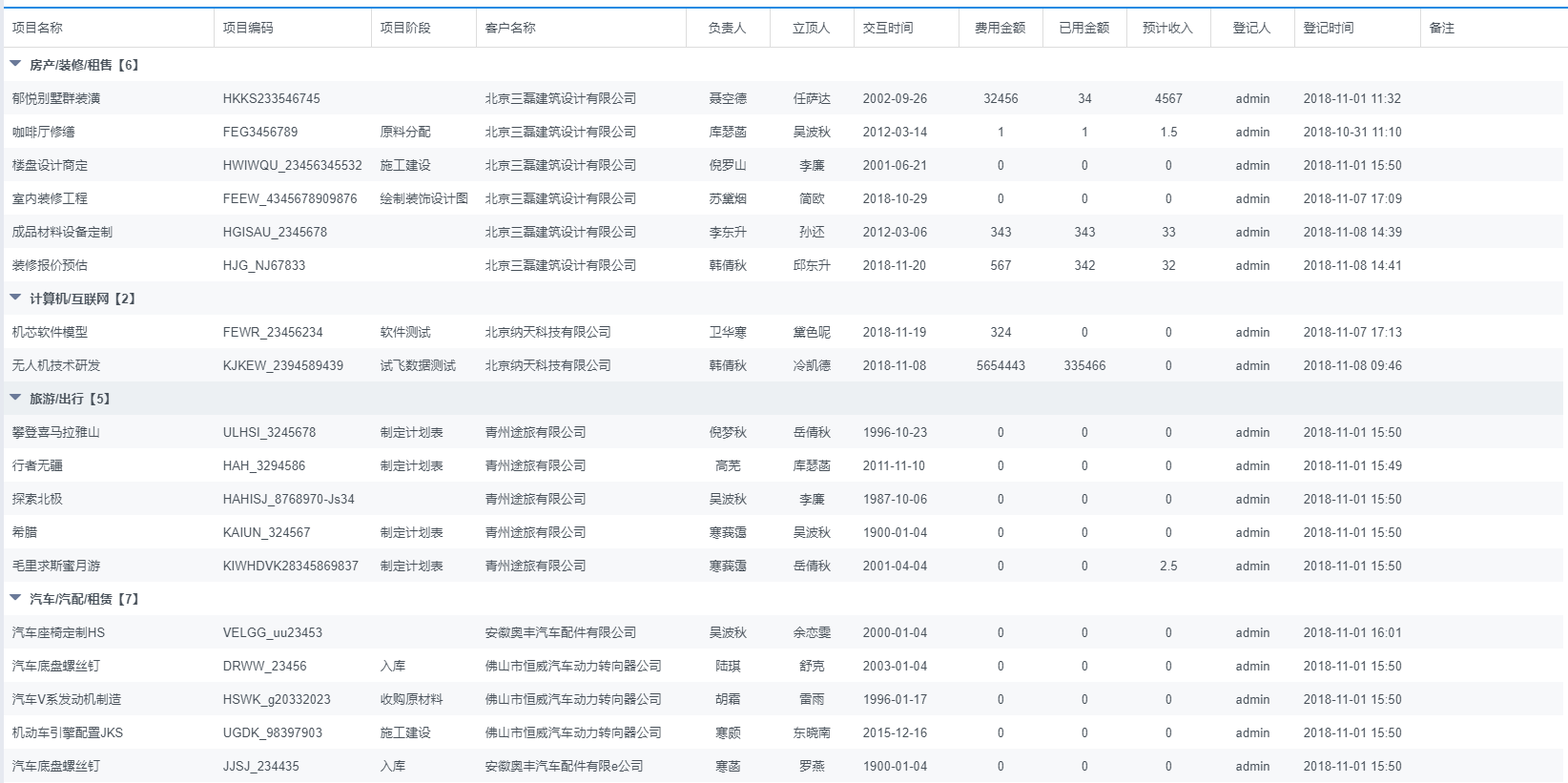The width and height of the screenshot is (1568, 783).
Task: Select the 汽车座椅定制HS project
Action: point(58,632)
